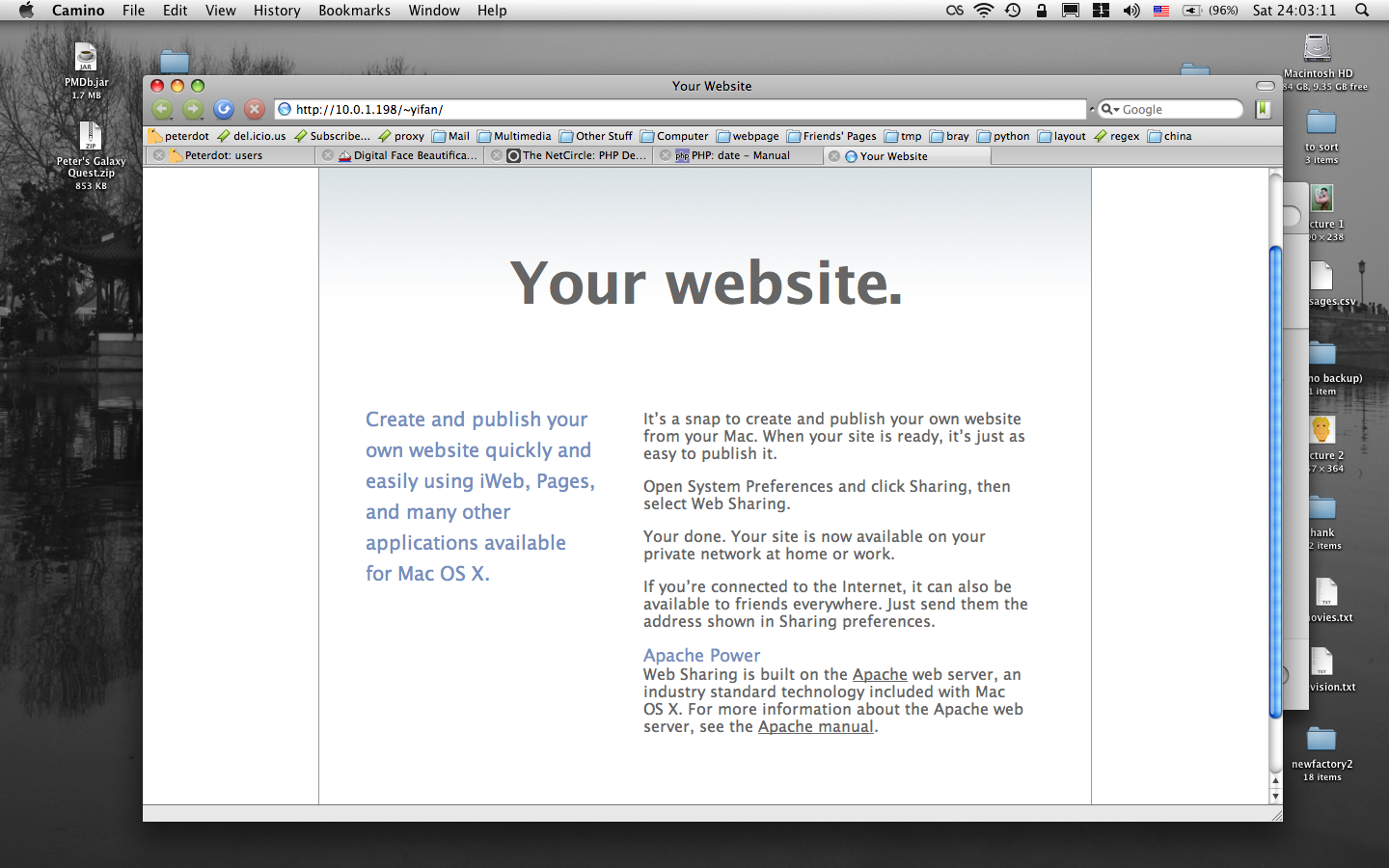
Task: Expand the Google search engine dropdown
Action: (x=1110, y=110)
